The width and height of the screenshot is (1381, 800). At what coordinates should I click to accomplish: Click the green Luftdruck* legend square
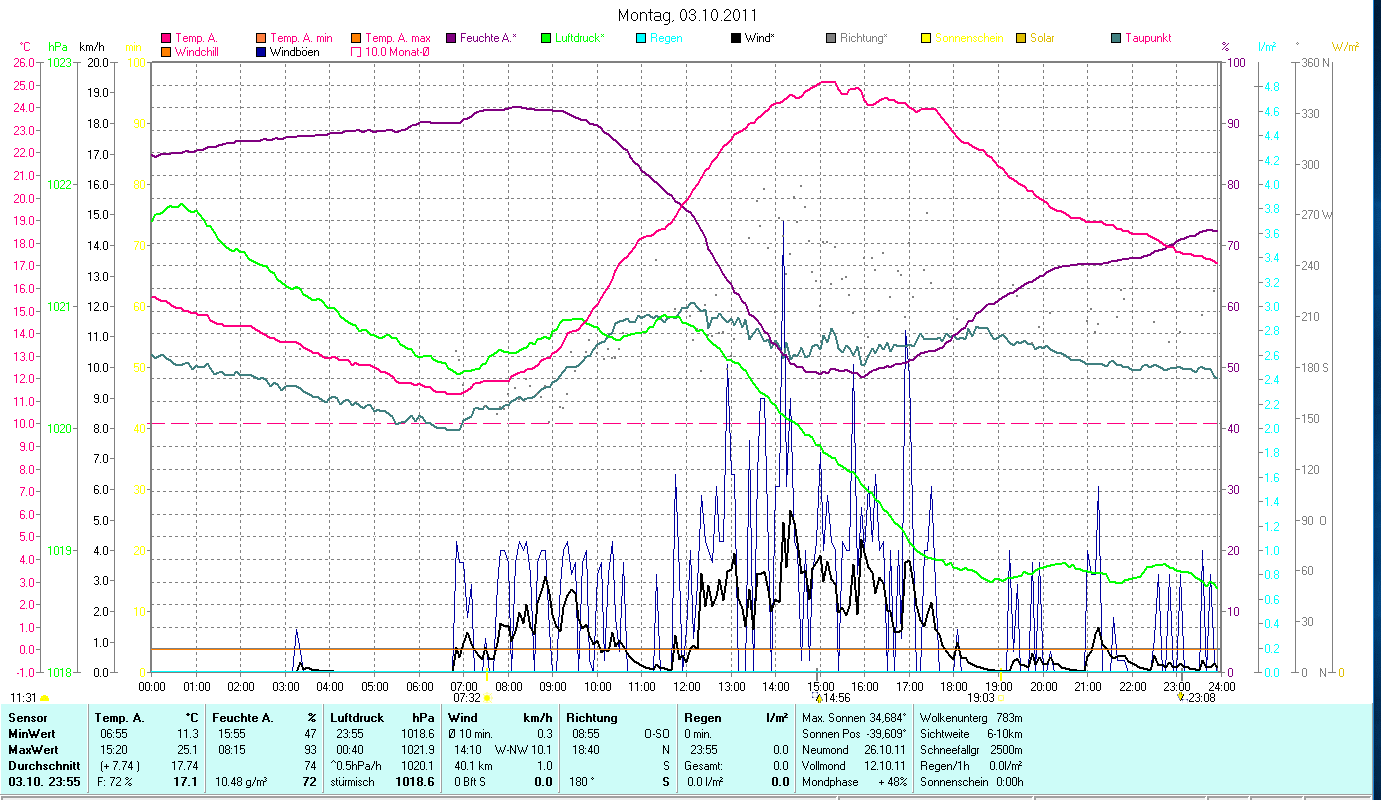point(546,38)
